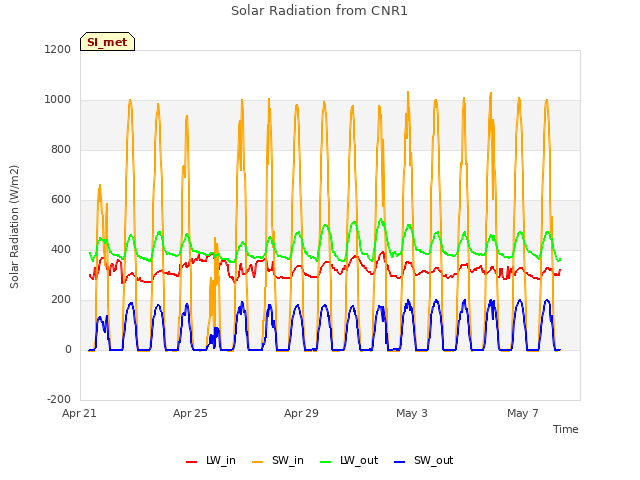
Task: Toggle the LW_in legend entry
Action: pos(211,460)
